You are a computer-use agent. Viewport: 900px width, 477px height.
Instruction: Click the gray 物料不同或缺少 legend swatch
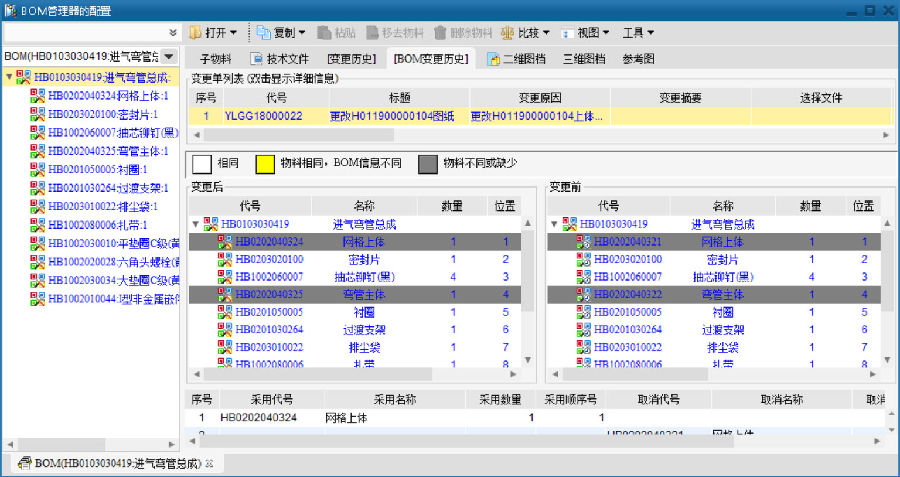coord(428,164)
